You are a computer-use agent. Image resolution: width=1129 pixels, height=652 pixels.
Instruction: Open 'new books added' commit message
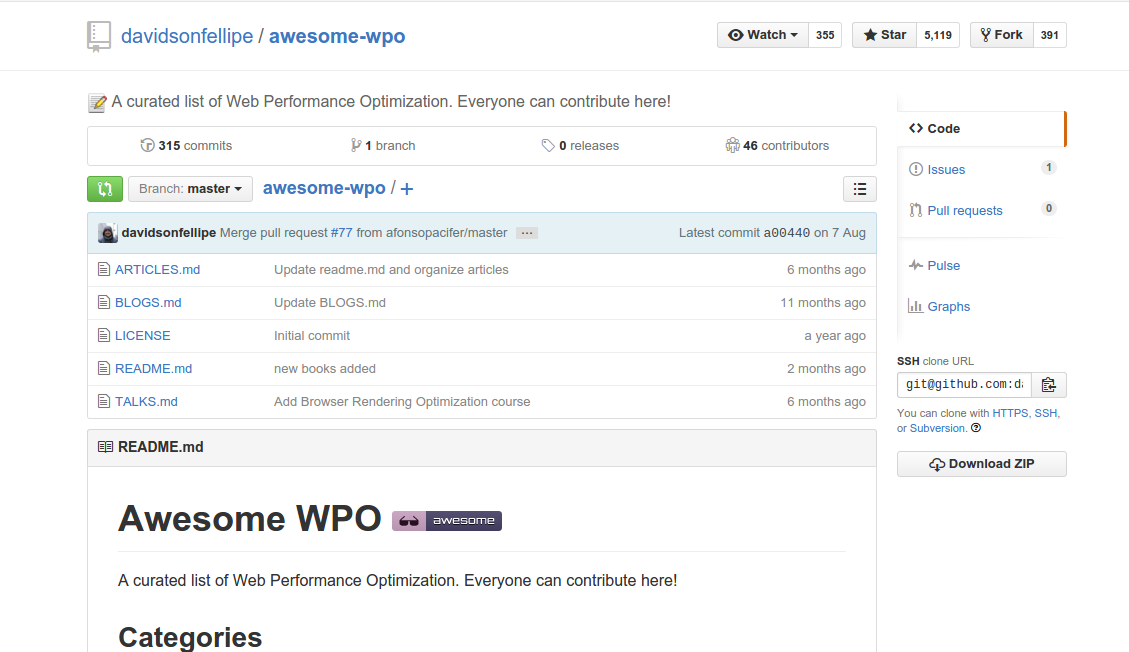coord(325,368)
